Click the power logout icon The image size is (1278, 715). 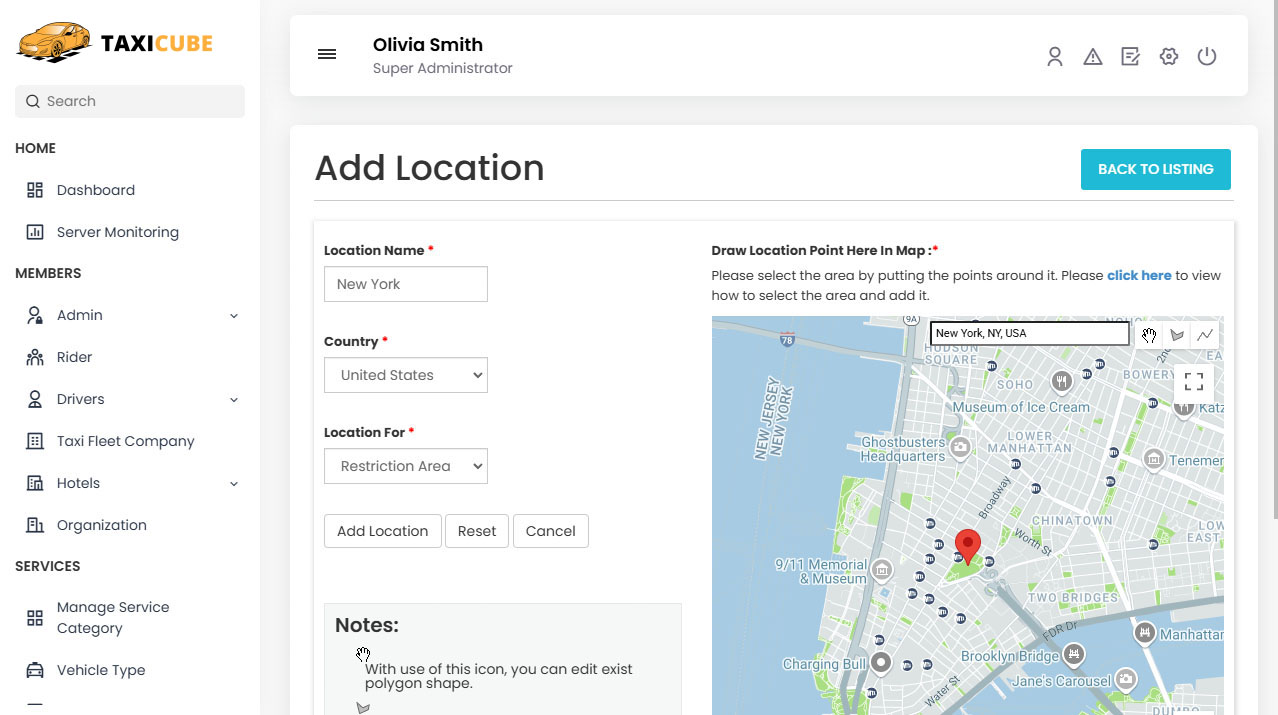tap(1207, 57)
